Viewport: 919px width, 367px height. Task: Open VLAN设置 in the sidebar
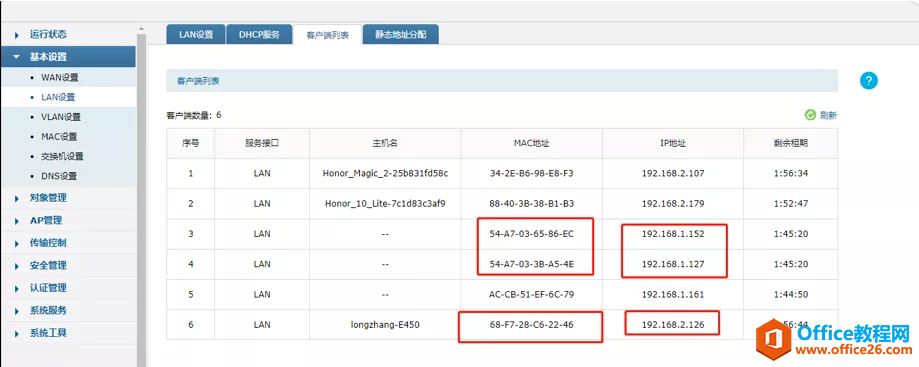[61, 117]
